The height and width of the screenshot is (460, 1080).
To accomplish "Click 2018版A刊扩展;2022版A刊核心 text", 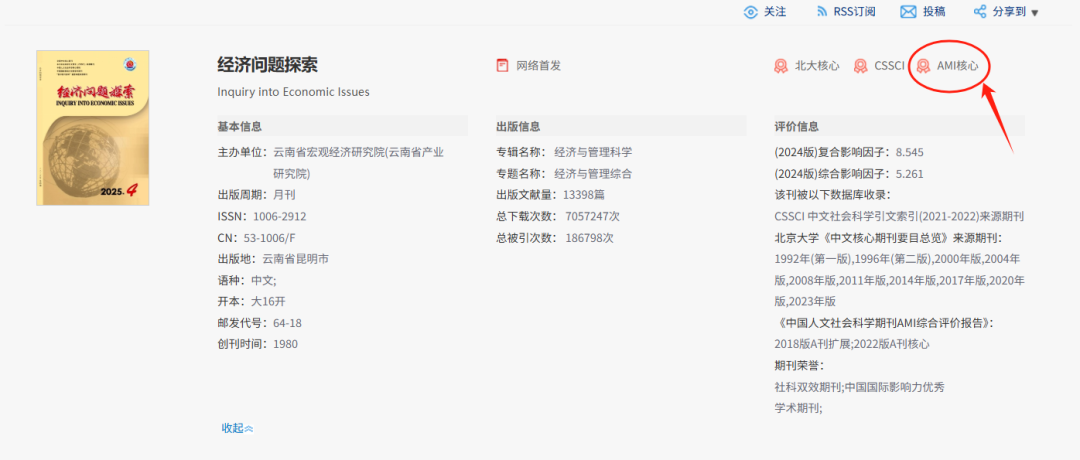I will 852,344.
